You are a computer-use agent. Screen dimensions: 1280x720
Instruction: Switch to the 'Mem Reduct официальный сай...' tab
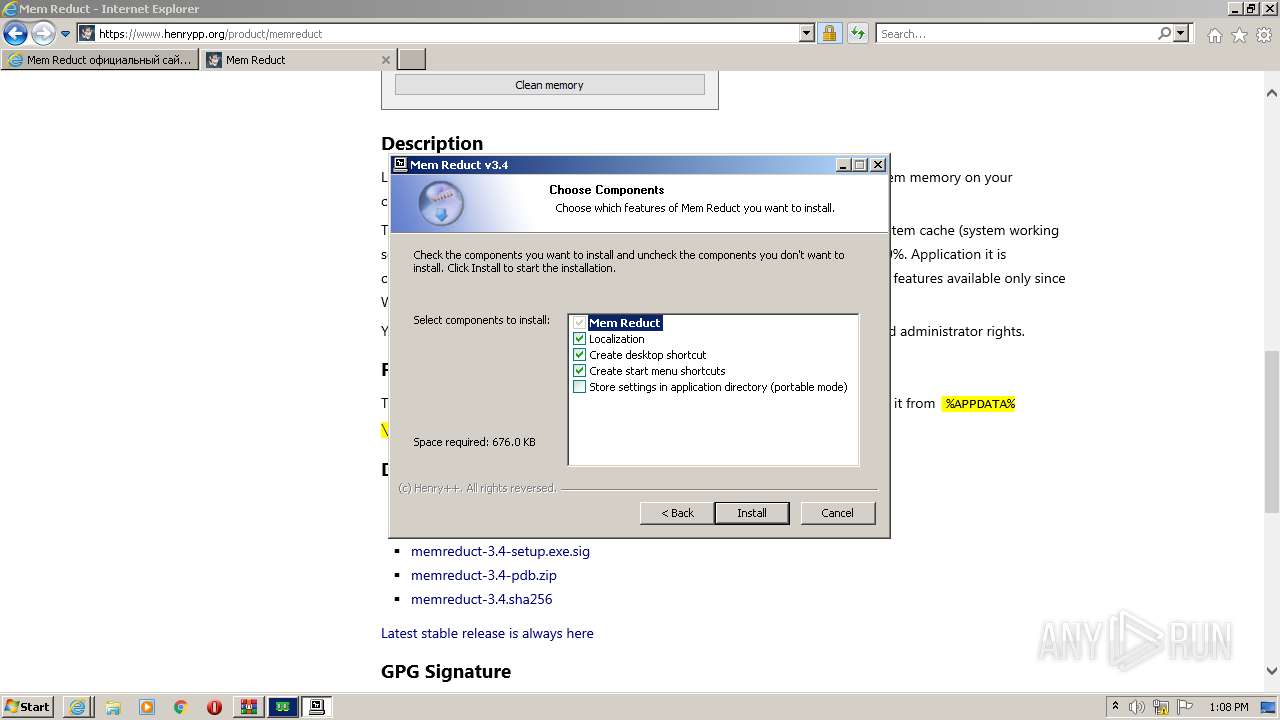100,60
